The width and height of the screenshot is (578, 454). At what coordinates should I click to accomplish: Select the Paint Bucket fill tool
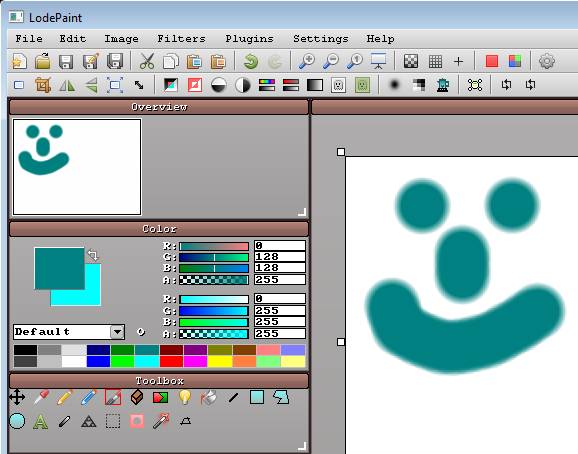[x=208, y=398]
